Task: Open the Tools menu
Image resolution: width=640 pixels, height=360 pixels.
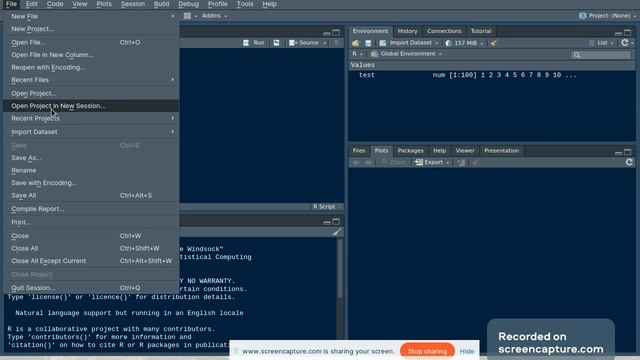Action: (245, 4)
